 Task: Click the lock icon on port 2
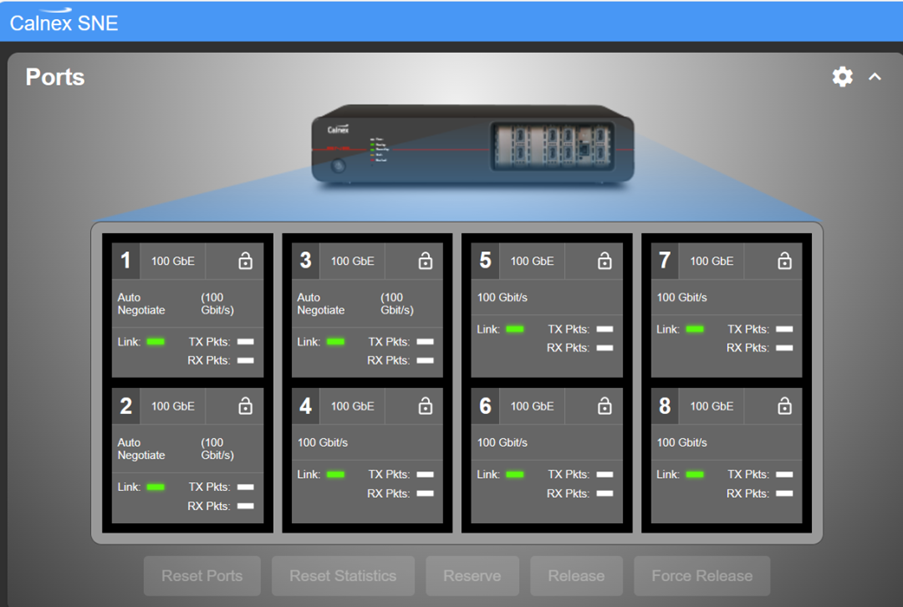(245, 406)
